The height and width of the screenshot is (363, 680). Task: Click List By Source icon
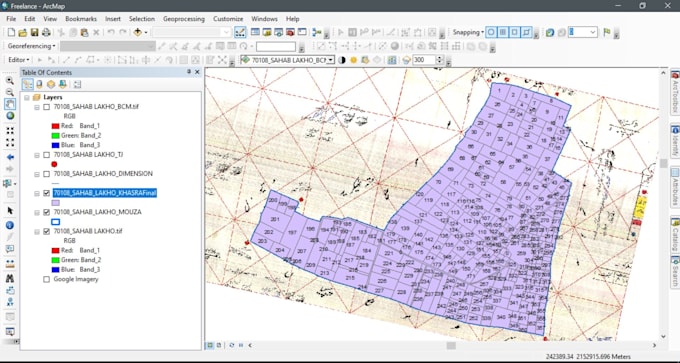39,85
